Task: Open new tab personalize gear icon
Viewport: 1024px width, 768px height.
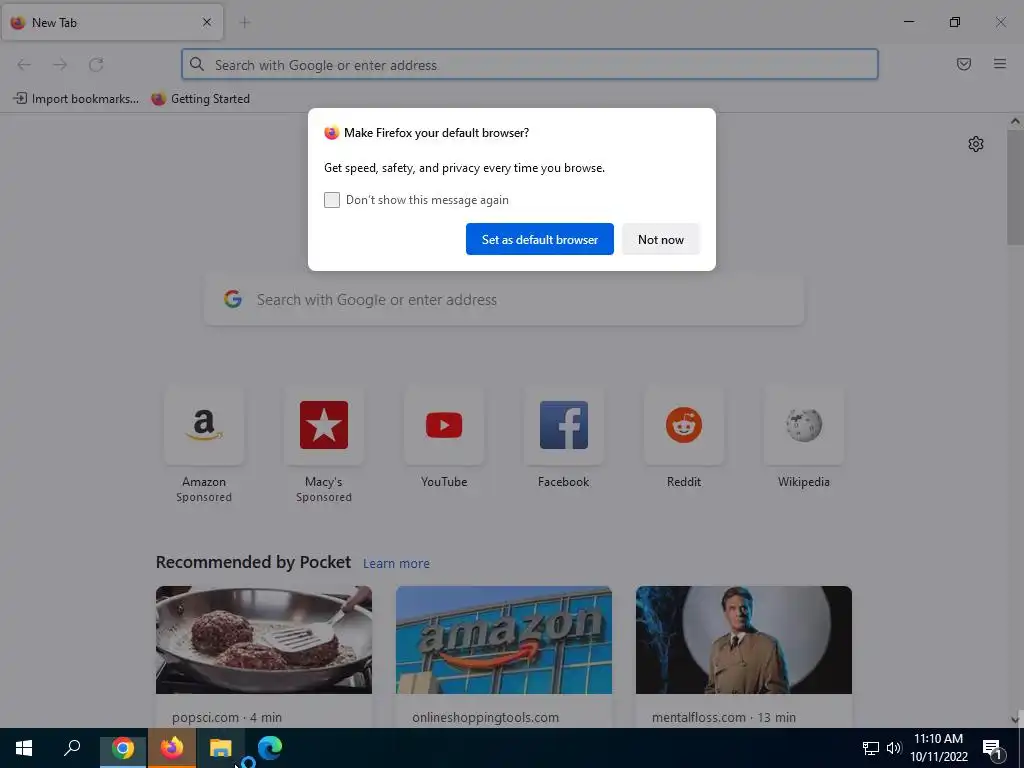Action: (976, 144)
